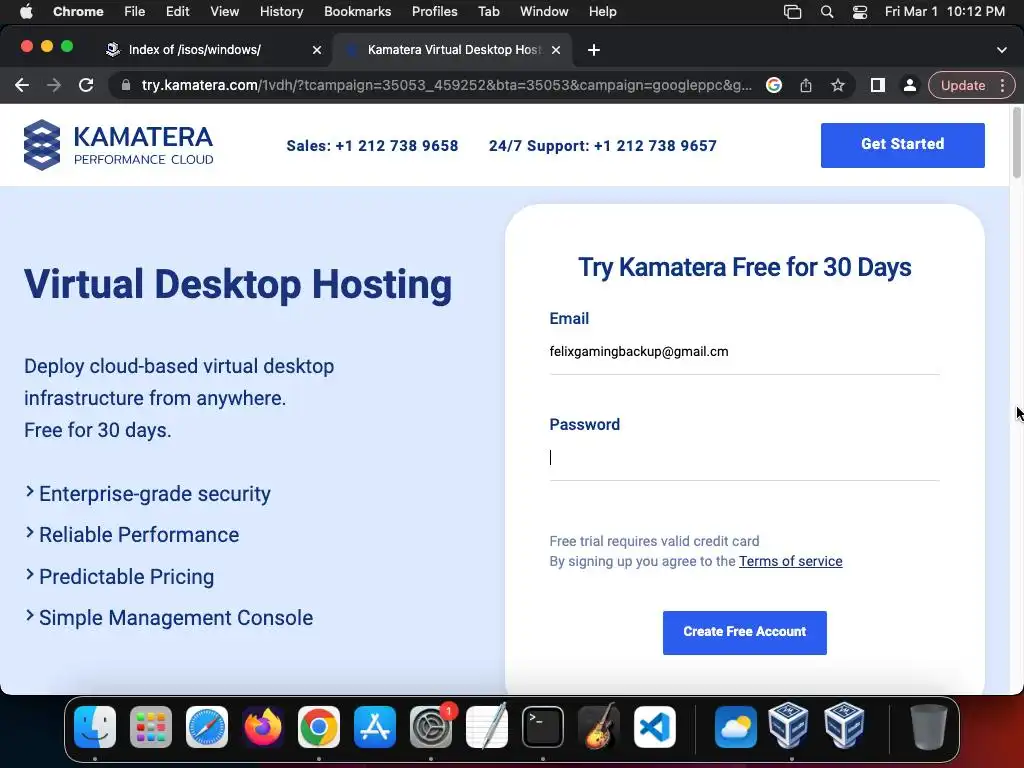
Task: Click Create Free Account button
Action: (744, 632)
